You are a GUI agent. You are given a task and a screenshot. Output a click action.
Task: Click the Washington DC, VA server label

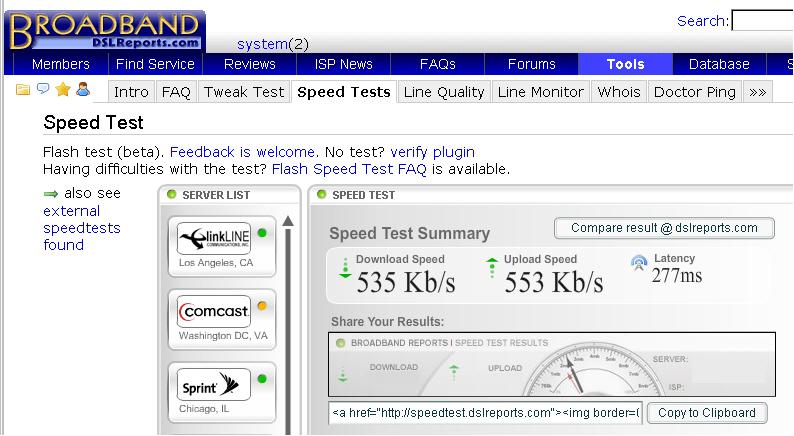(x=223, y=336)
